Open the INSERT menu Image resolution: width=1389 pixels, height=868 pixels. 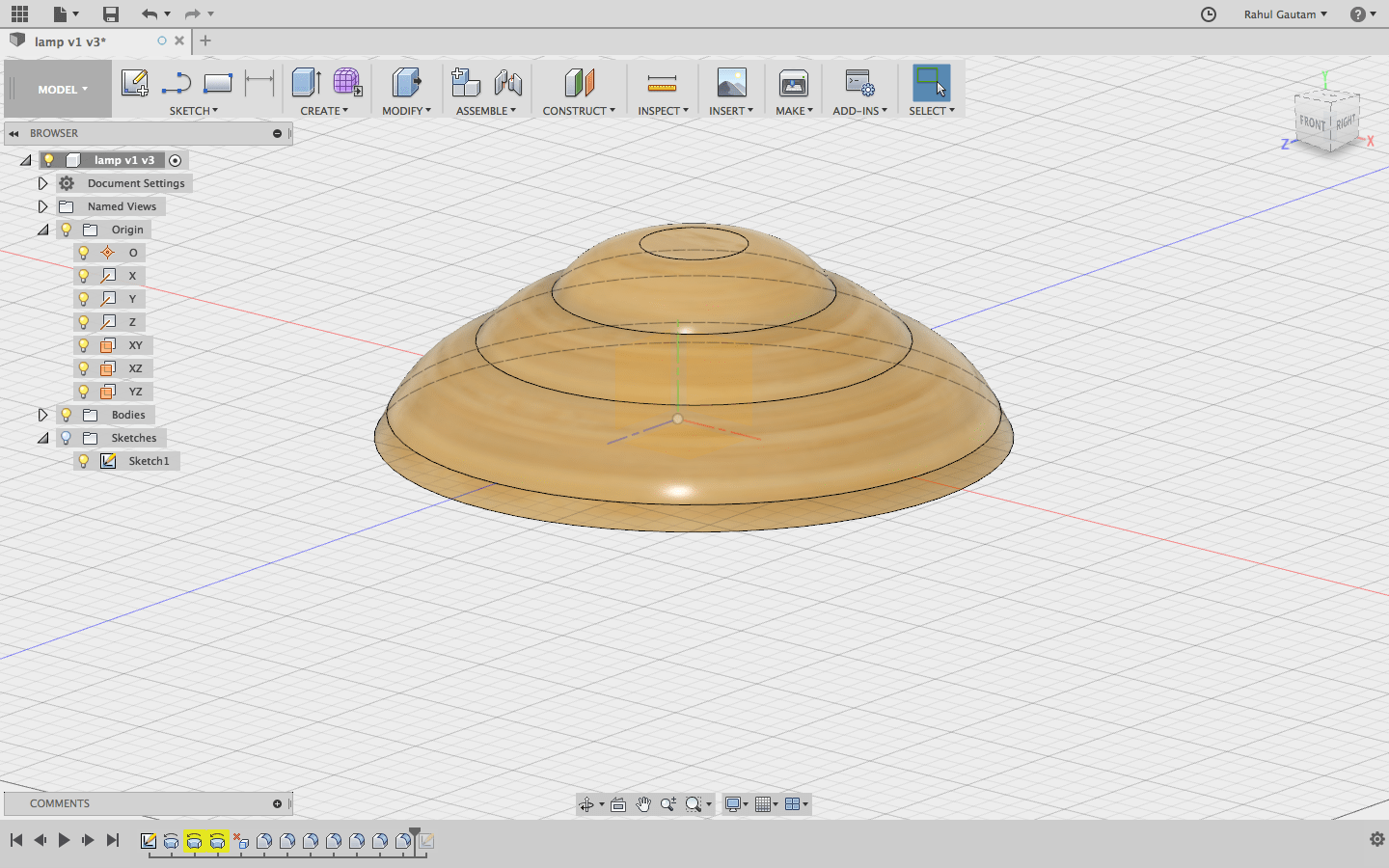(731, 111)
